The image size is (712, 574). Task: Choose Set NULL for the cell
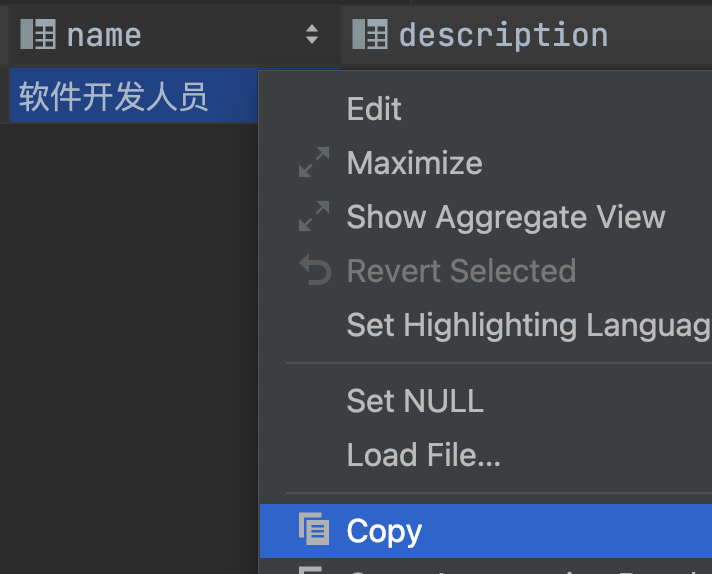415,401
